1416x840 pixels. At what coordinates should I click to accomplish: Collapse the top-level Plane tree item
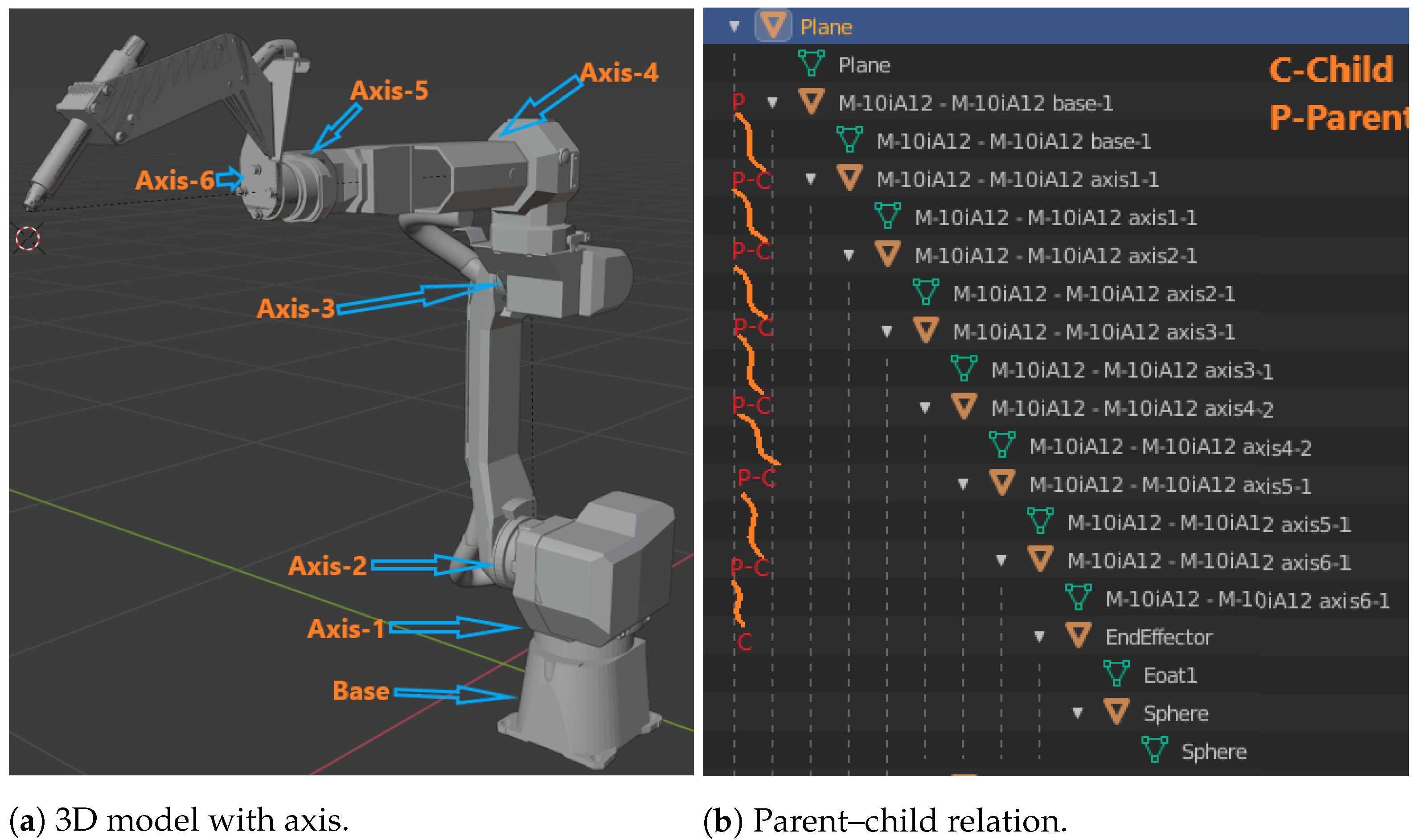point(735,26)
